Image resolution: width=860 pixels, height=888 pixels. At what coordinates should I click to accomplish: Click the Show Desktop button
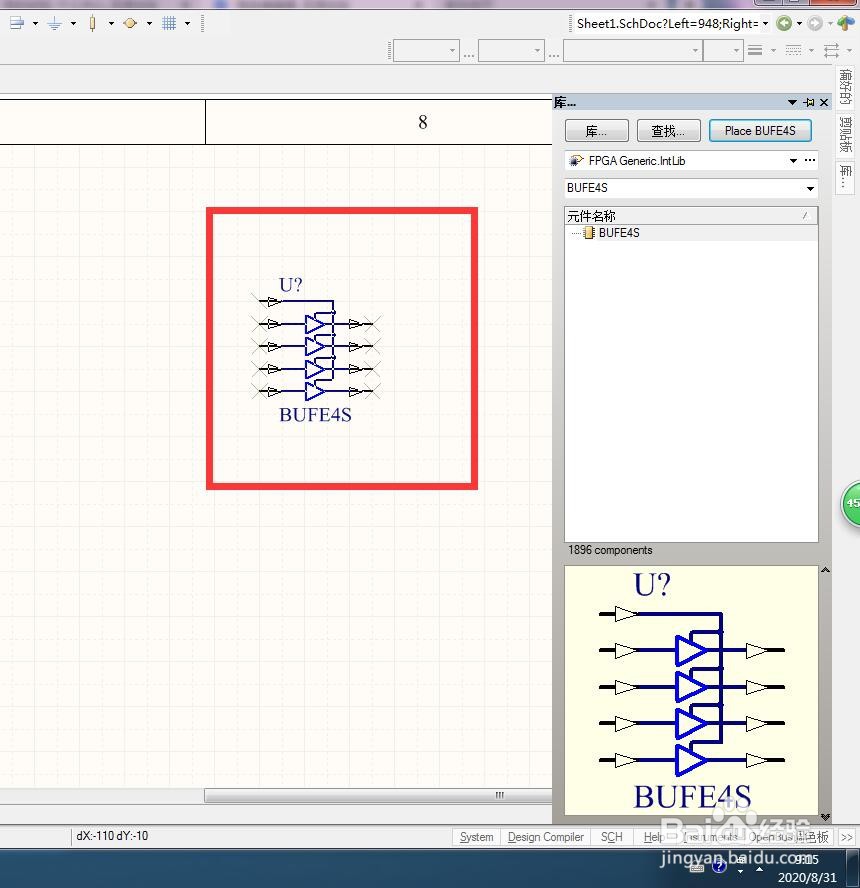tap(854, 868)
